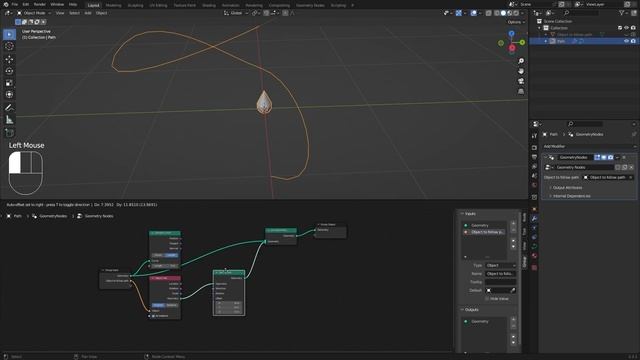Open the File menu

pos(15,4)
